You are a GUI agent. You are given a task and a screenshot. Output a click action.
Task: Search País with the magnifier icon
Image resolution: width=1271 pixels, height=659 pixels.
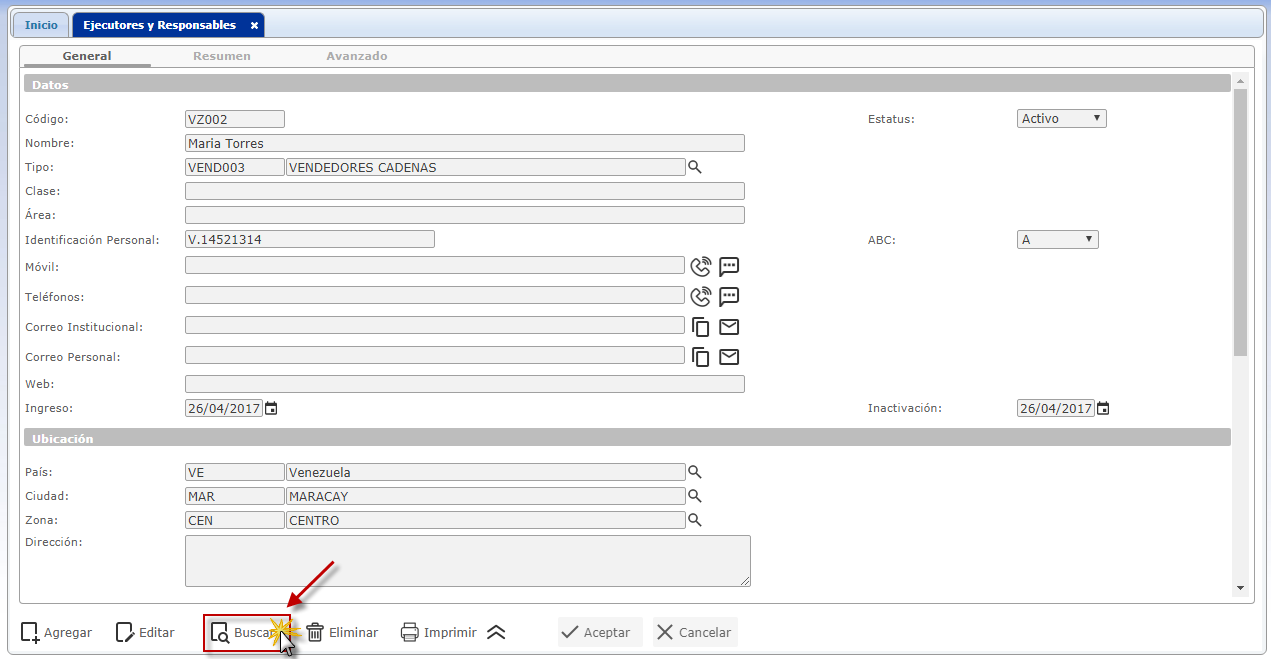pos(695,472)
